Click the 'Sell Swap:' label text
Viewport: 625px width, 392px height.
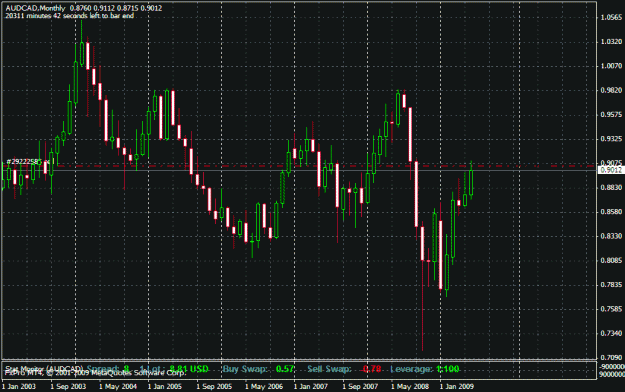(x=329, y=369)
